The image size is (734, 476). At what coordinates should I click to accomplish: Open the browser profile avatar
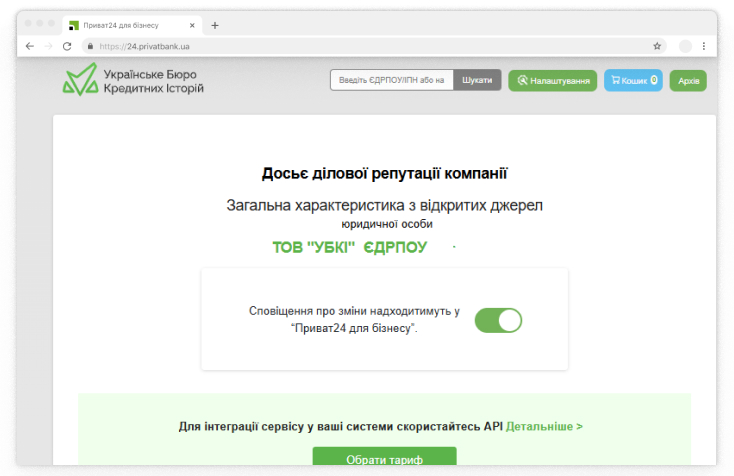pos(685,46)
